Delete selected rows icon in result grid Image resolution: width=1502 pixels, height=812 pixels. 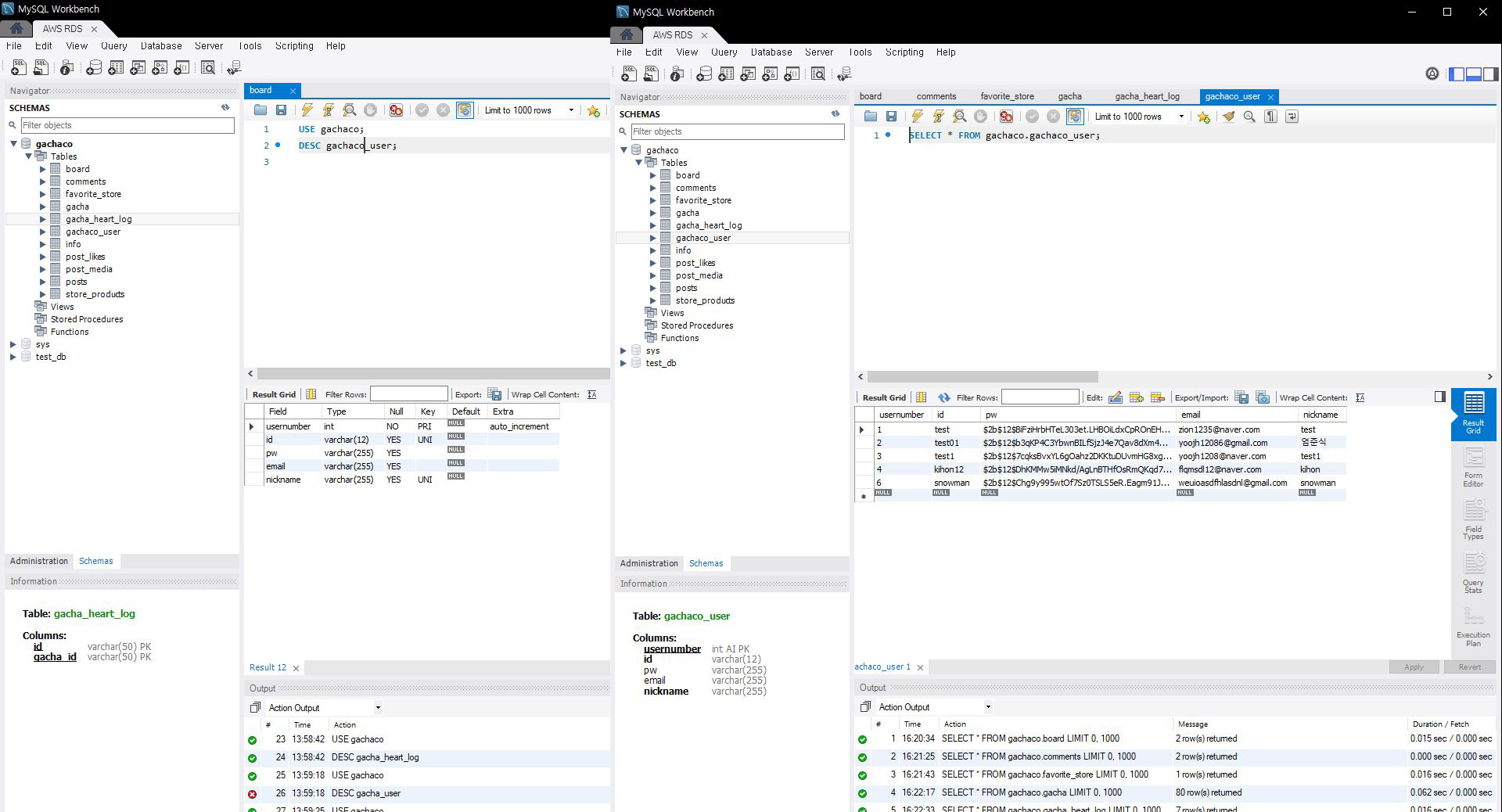[x=1158, y=397]
